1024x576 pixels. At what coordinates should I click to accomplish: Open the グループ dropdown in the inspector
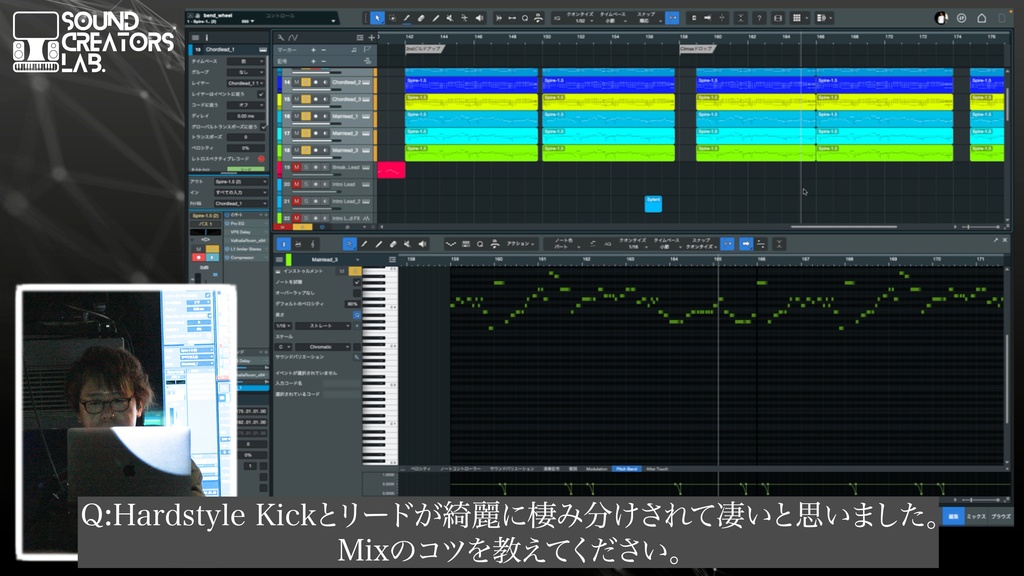pos(246,71)
